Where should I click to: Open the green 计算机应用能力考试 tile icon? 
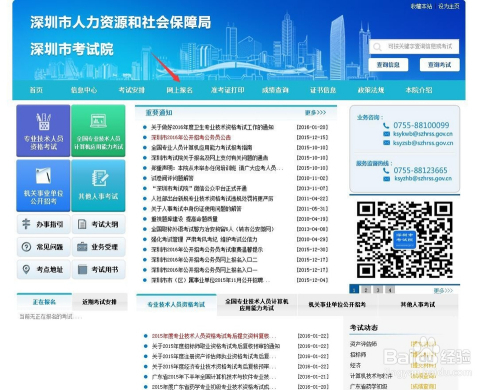pos(98,121)
